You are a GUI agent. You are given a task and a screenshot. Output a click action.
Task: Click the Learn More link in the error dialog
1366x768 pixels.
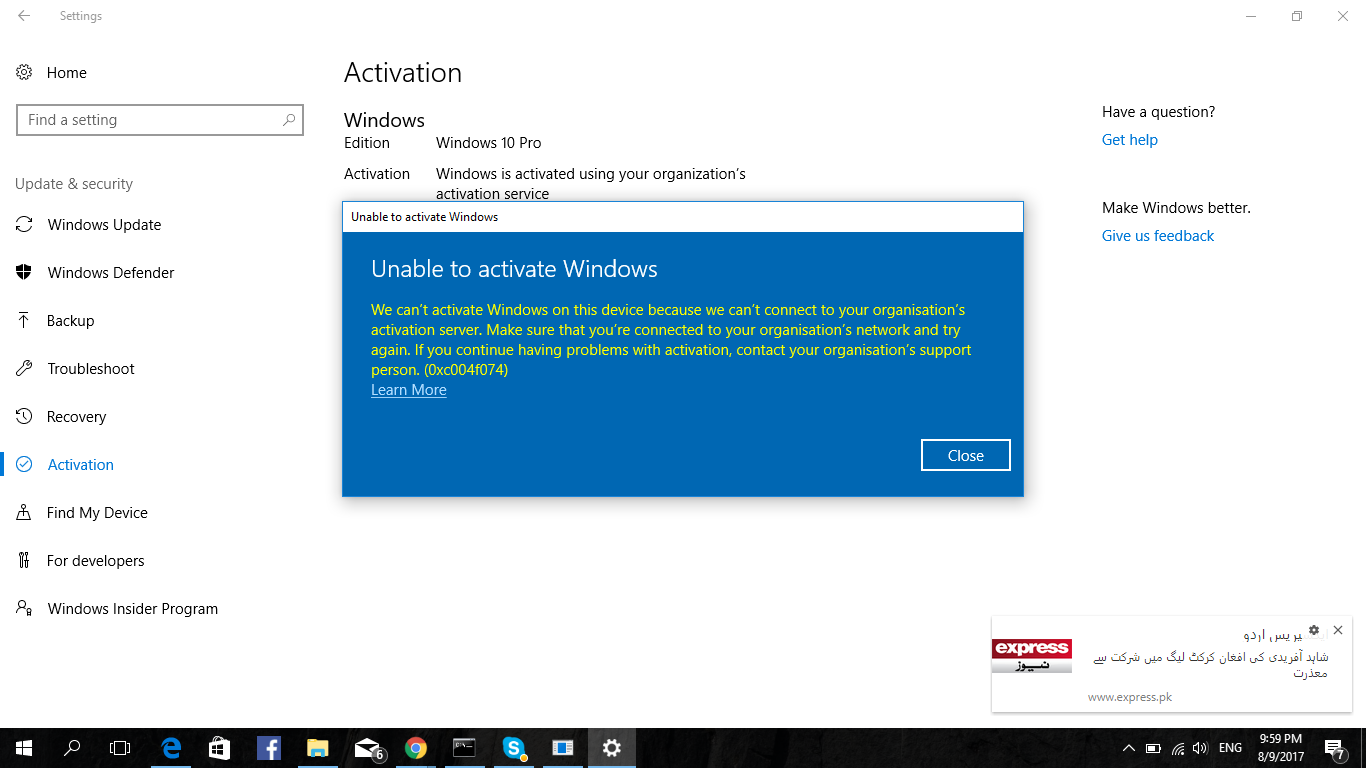click(409, 390)
